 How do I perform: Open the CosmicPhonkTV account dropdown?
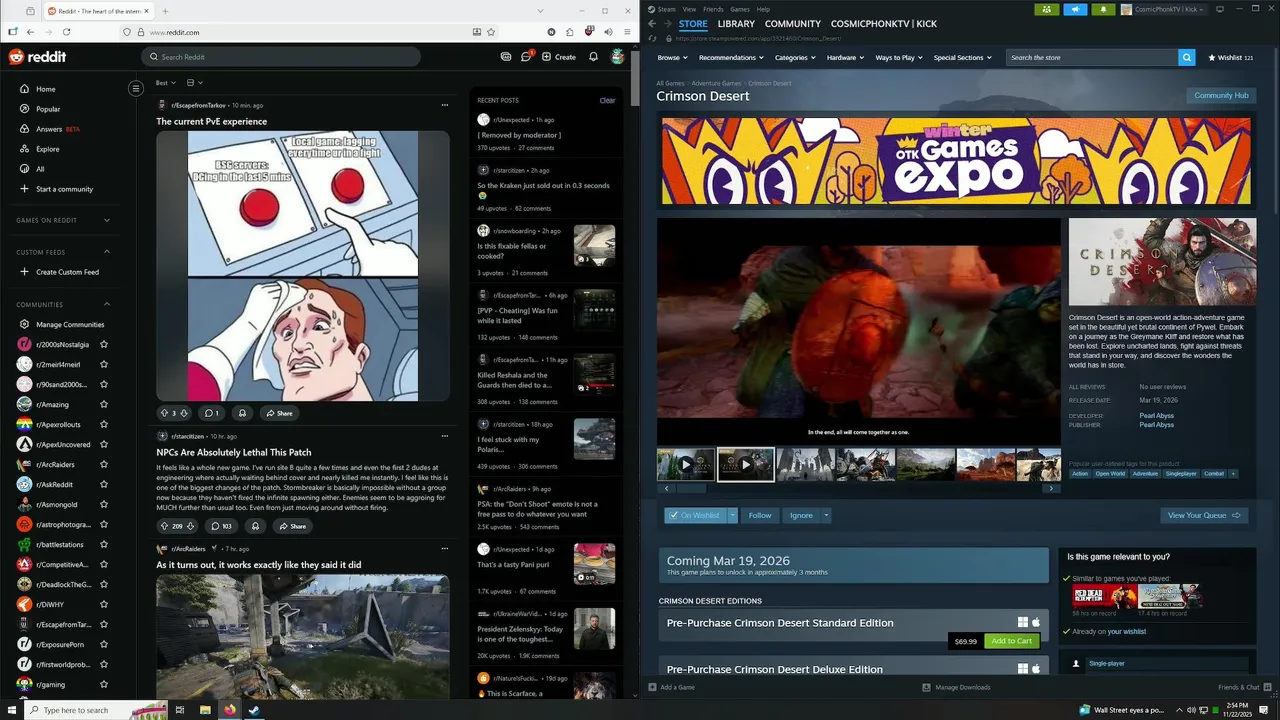click(1162, 9)
